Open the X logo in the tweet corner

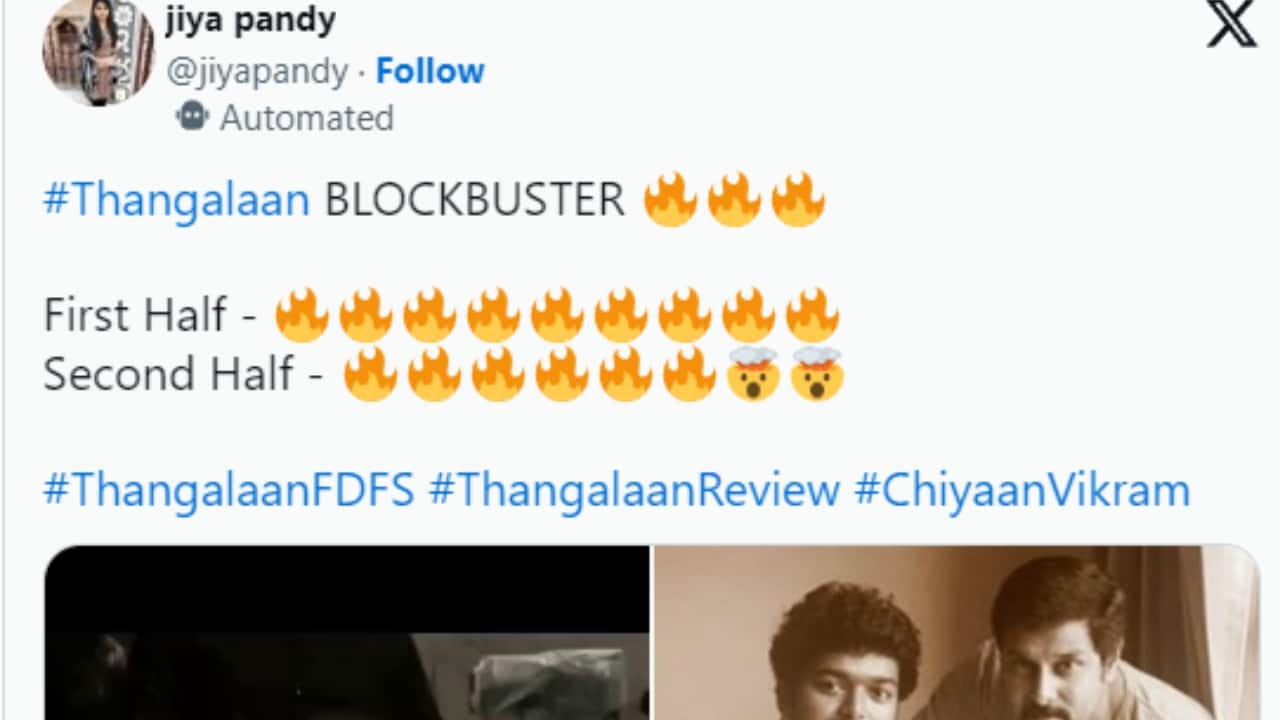tap(1231, 24)
